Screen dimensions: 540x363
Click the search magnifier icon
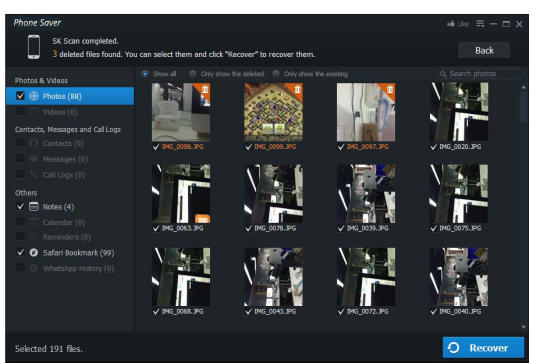[443, 74]
